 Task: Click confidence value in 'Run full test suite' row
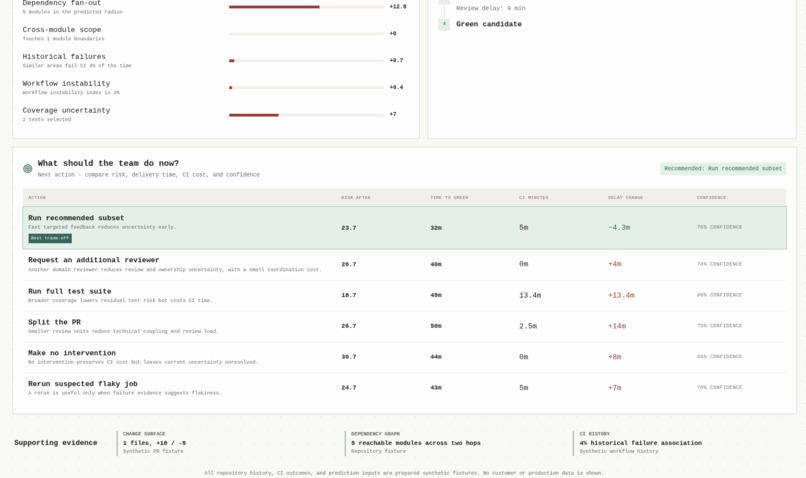[719, 295]
